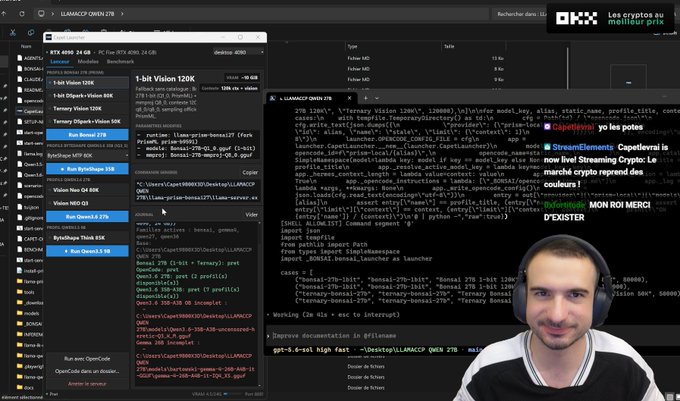Click the terminal tab PowerShell icon

point(273,98)
